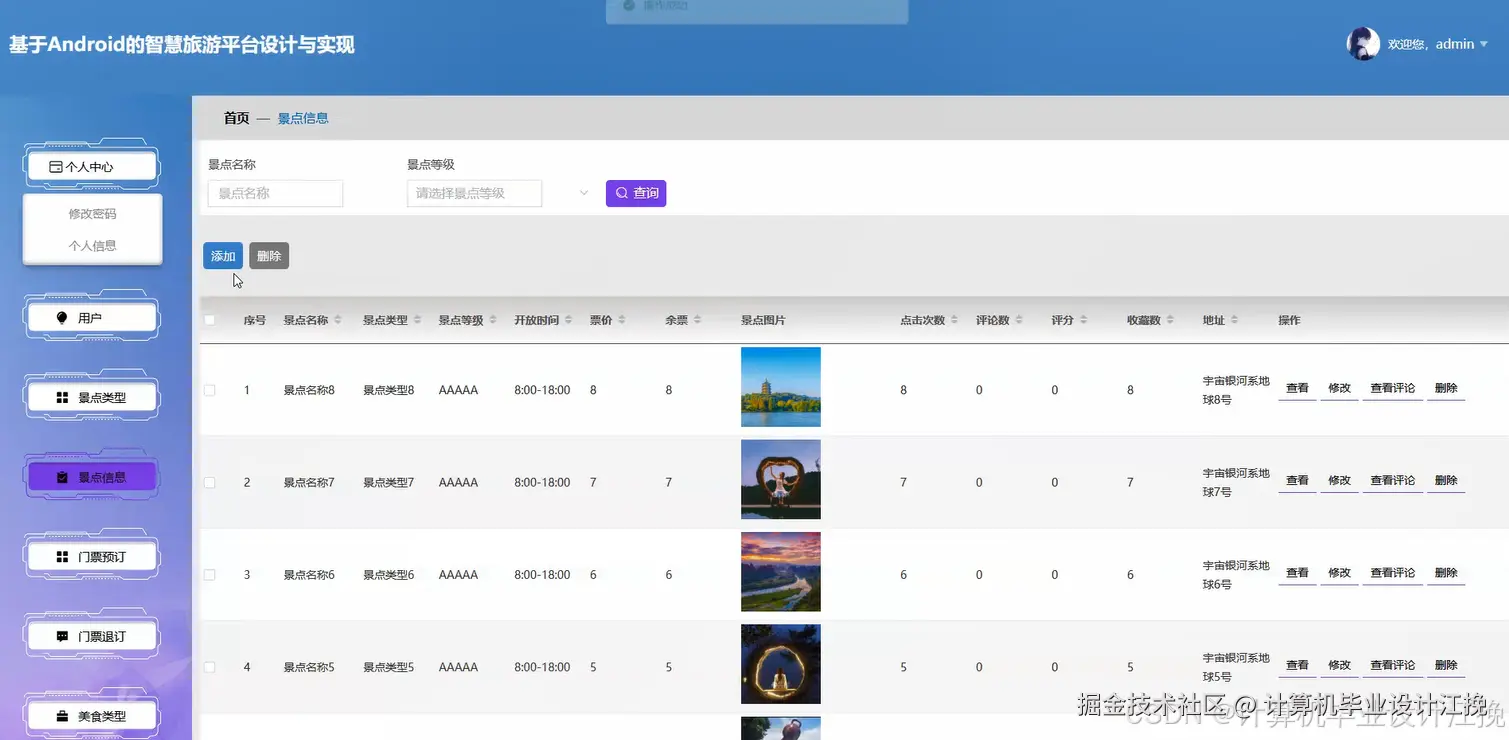
Task: Click 查看 for 景点名称6 row
Action: click(x=1297, y=573)
